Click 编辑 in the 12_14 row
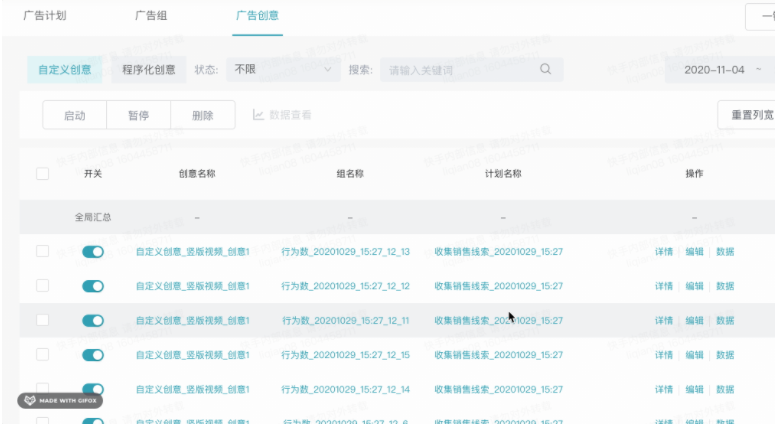 [694, 389]
